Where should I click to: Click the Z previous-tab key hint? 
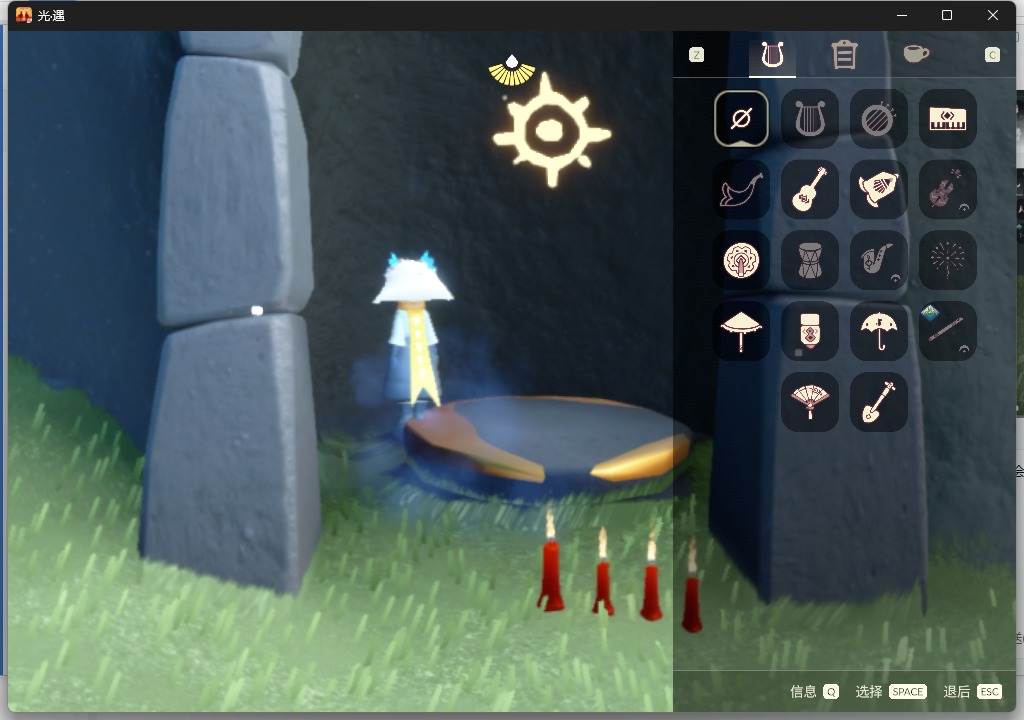[697, 55]
